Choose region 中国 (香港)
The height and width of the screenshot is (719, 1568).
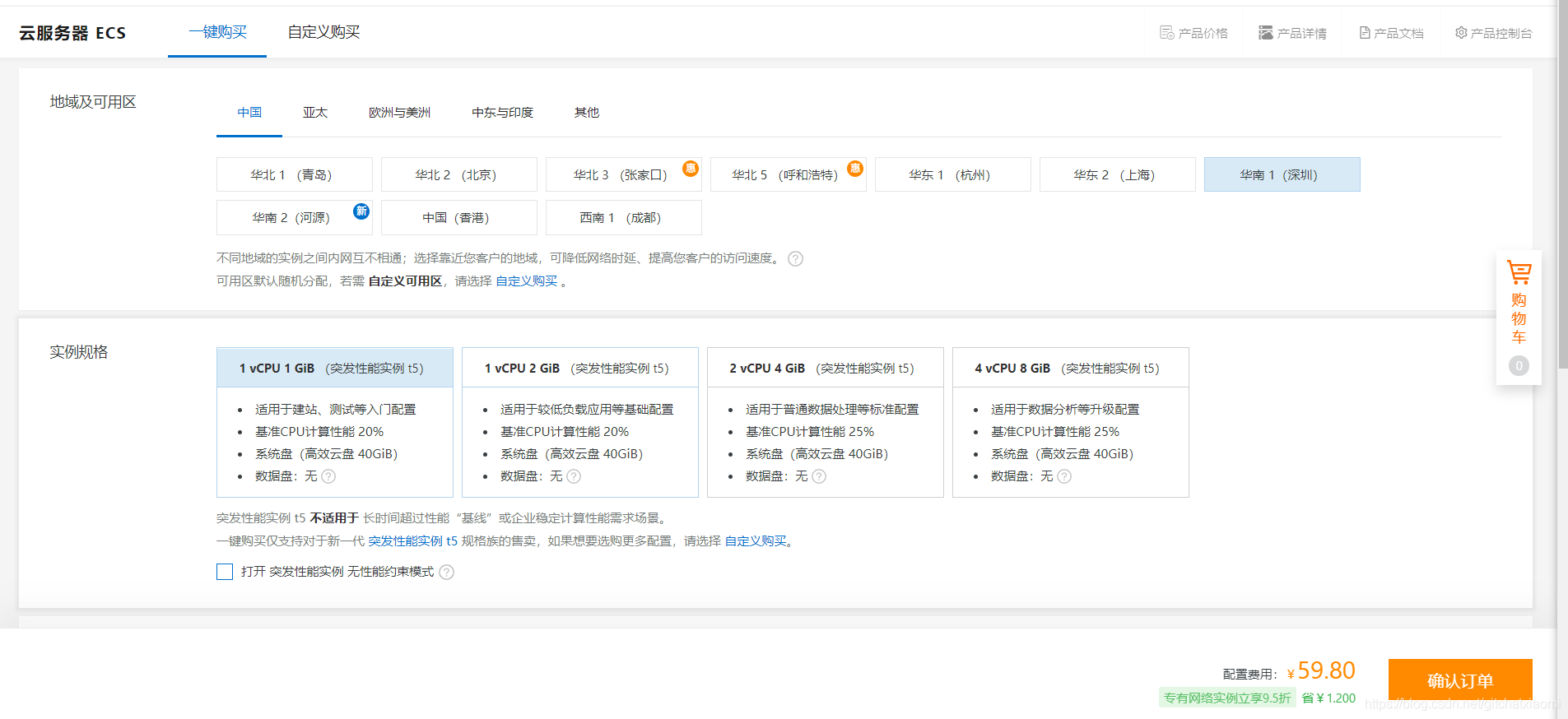pos(459,217)
